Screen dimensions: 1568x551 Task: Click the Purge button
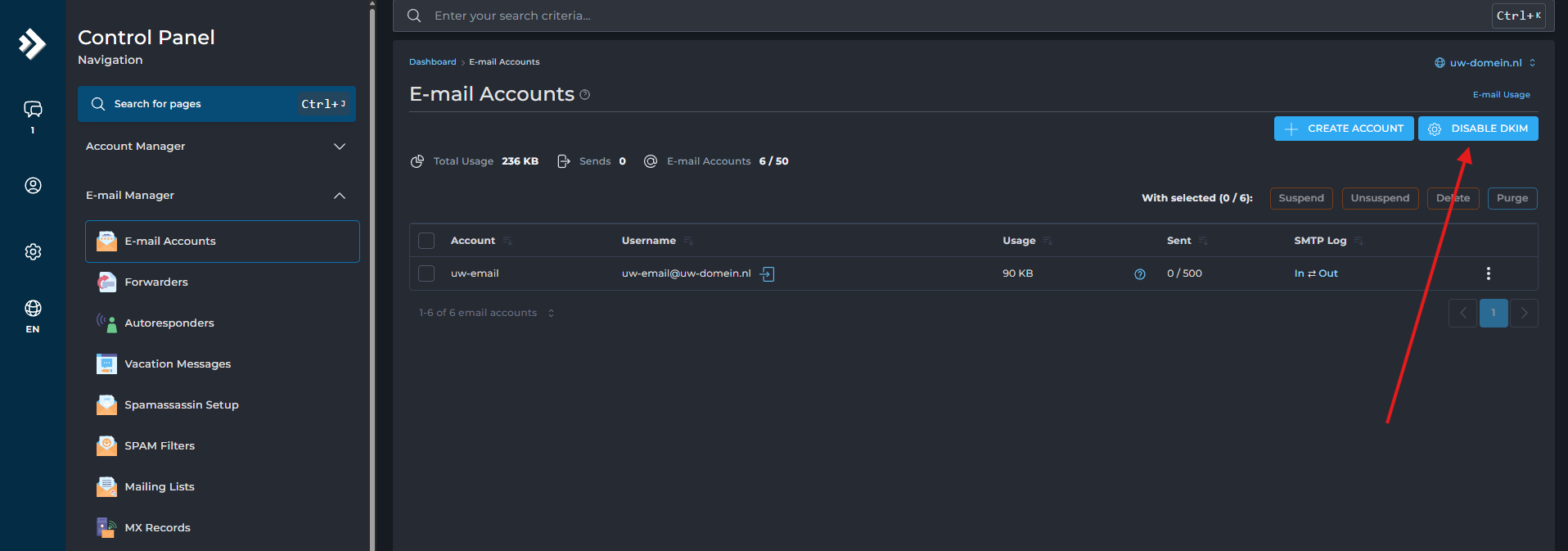[1512, 198]
